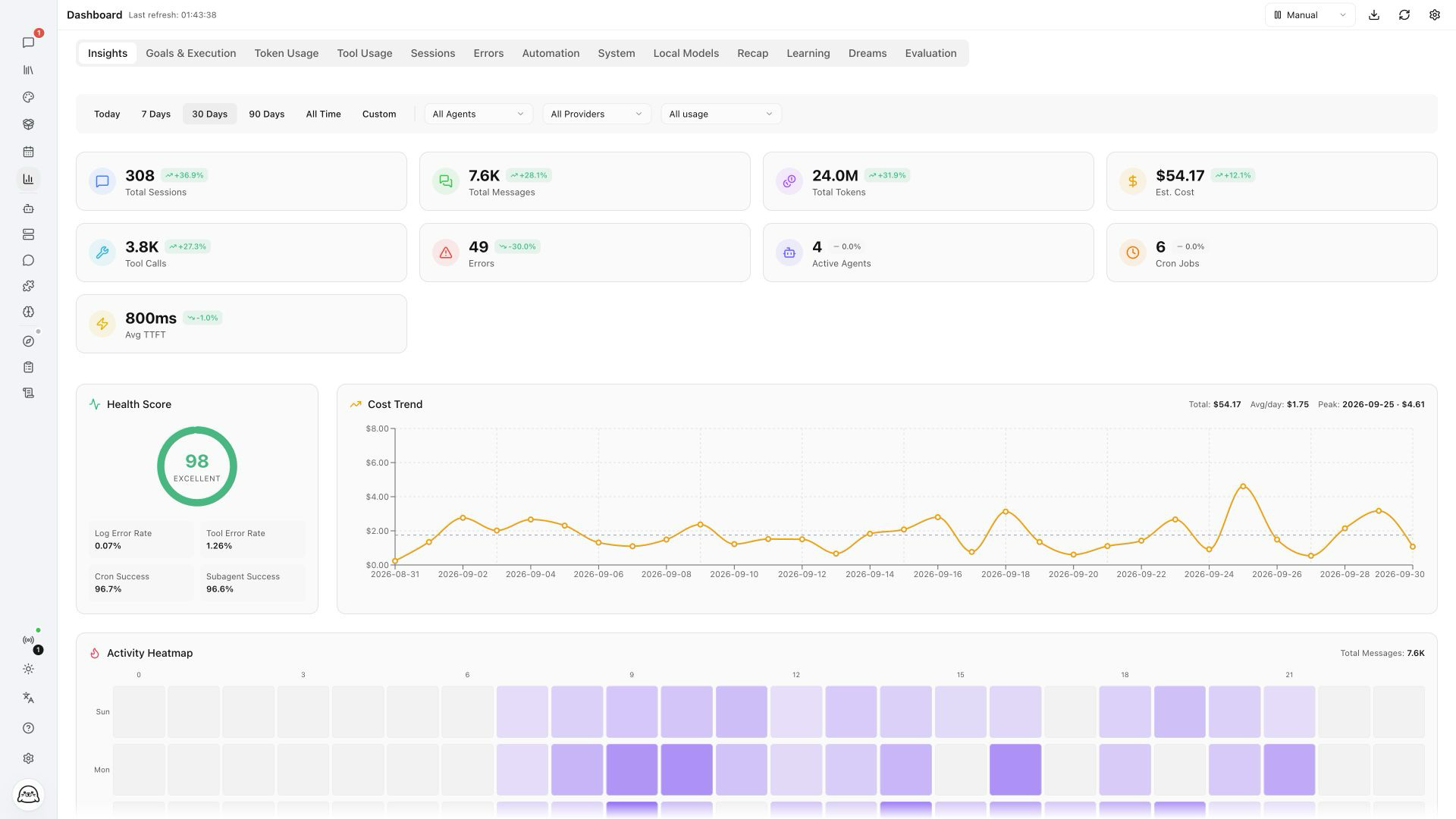Click the refresh dashboard icon

pyautogui.click(x=1404, y=15)
